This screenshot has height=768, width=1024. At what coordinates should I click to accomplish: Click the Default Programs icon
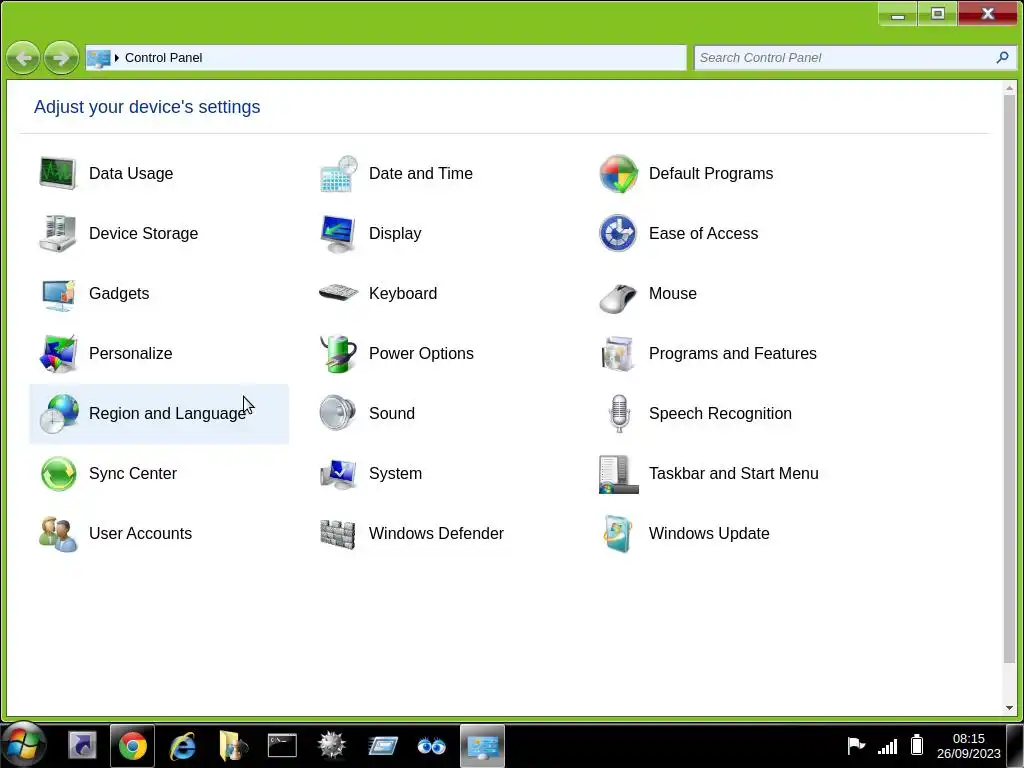coord(618,174)
